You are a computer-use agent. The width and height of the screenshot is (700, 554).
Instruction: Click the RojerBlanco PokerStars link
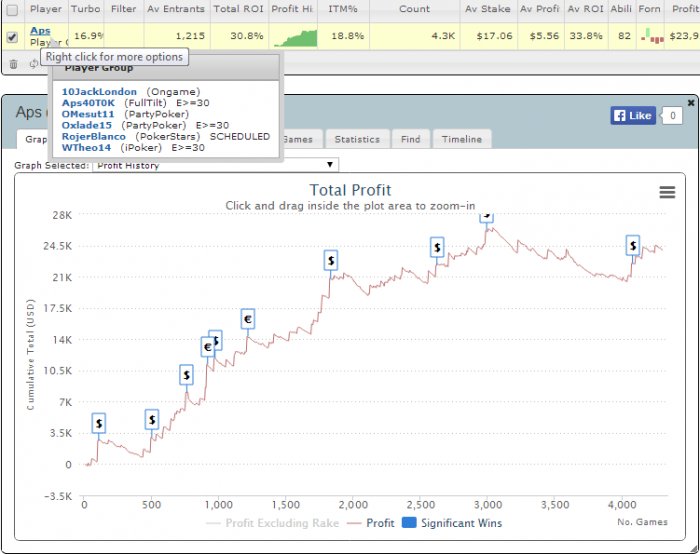pos(94,136)
